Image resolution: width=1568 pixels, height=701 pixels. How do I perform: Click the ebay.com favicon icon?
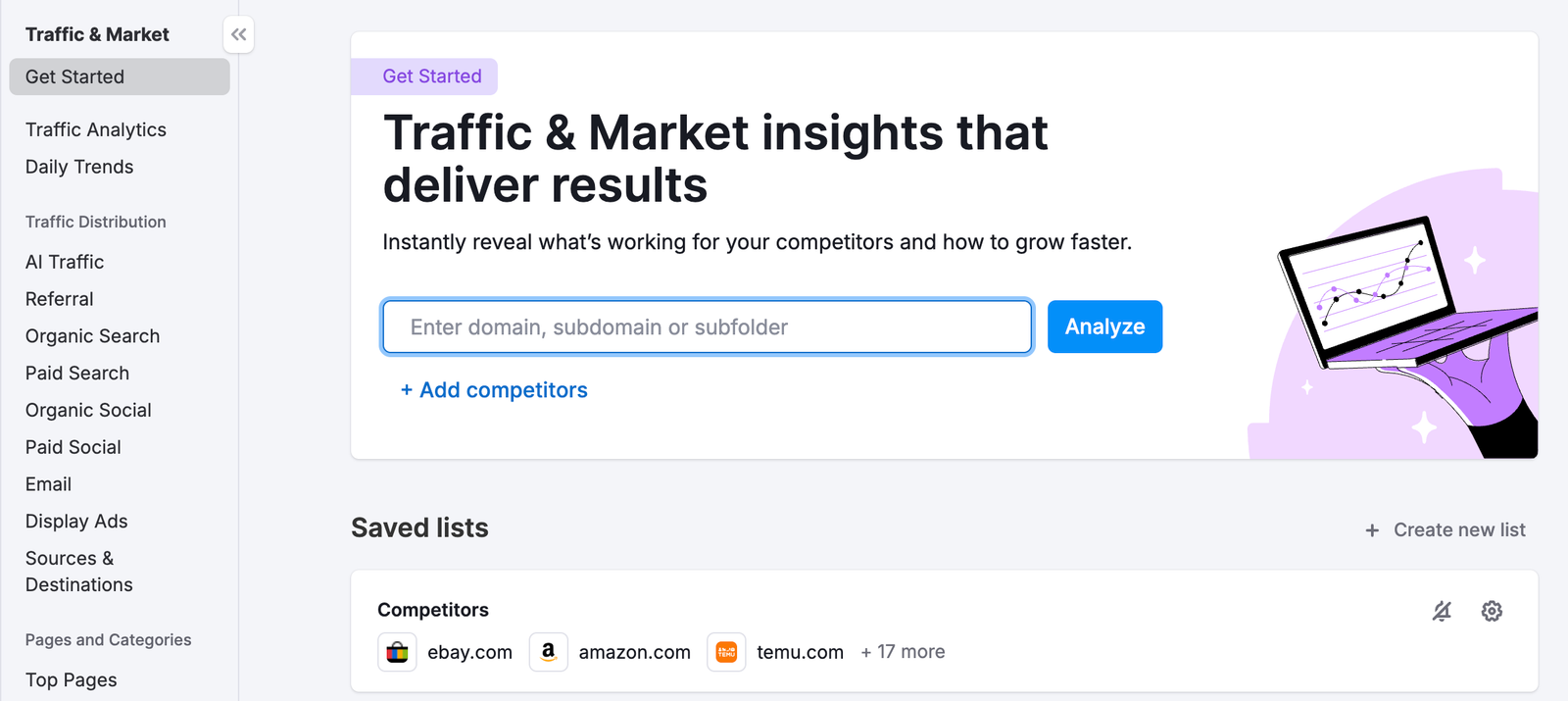point(397,652)
